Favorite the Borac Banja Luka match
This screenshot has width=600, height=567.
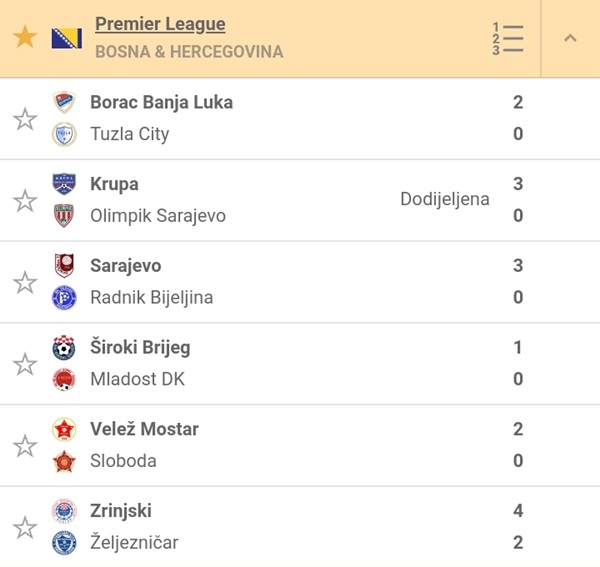coord(25,119)
